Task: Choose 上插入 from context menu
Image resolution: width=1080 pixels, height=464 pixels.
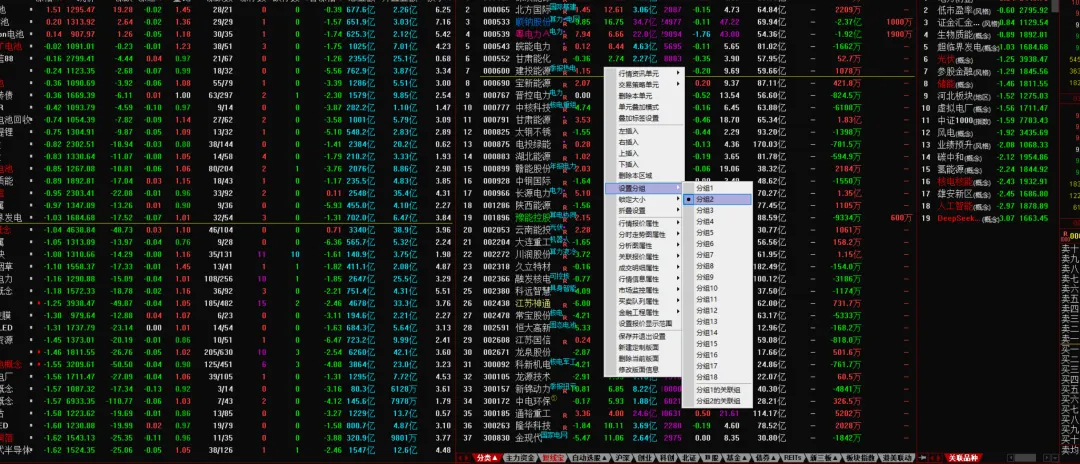Action: pos(644,153)
